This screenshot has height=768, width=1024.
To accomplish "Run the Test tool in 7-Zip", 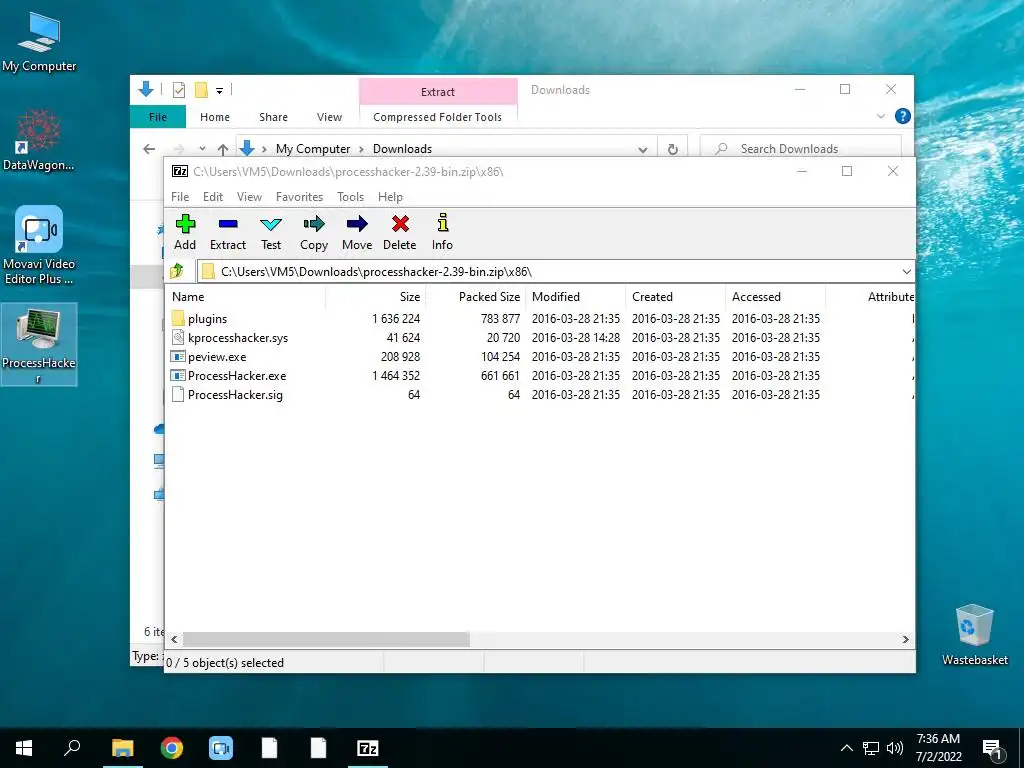I will [271, 224].
